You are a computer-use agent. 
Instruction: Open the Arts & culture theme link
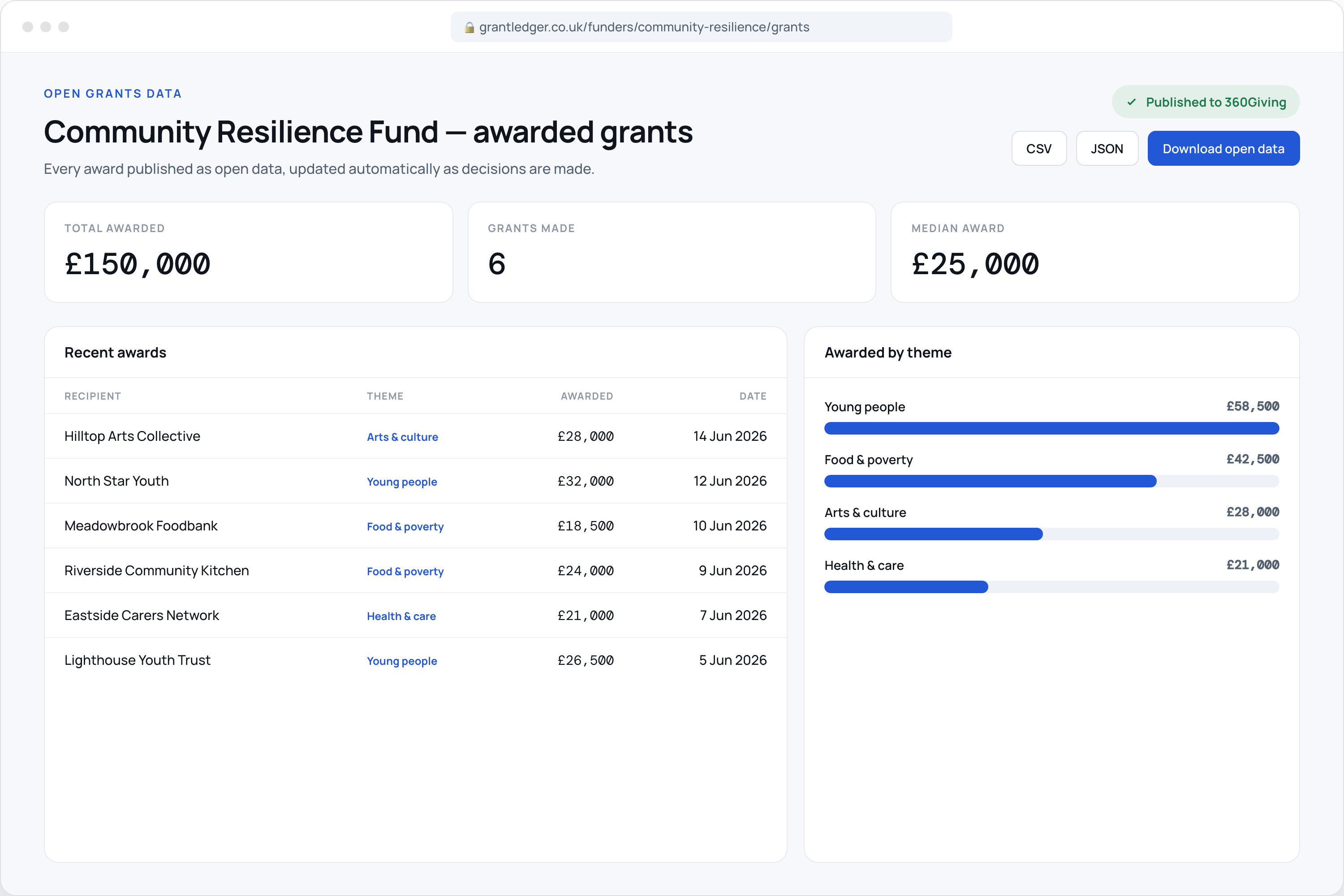[402, 437]
